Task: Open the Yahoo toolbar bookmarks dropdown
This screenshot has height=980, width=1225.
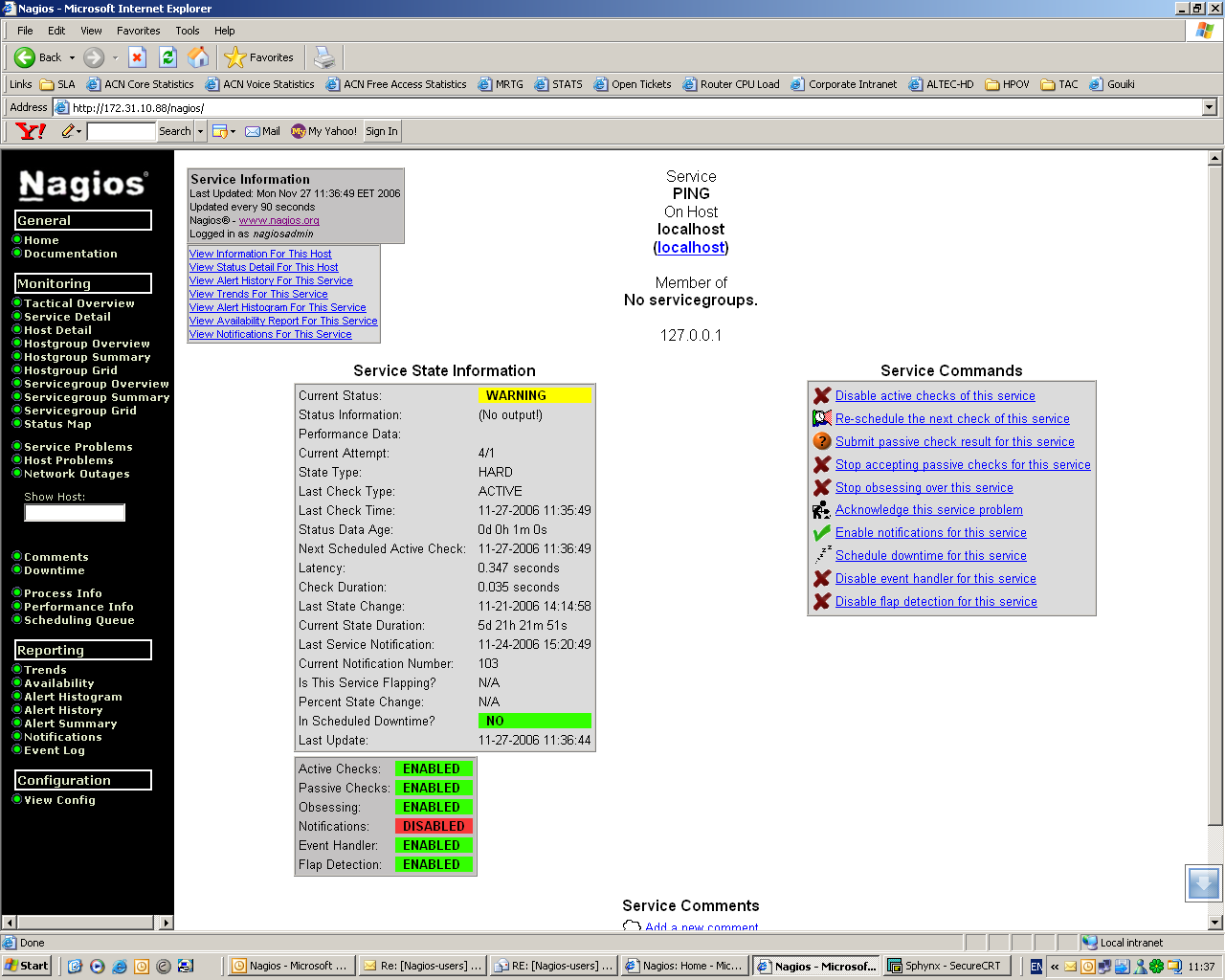Action: (x=234, y=131)
